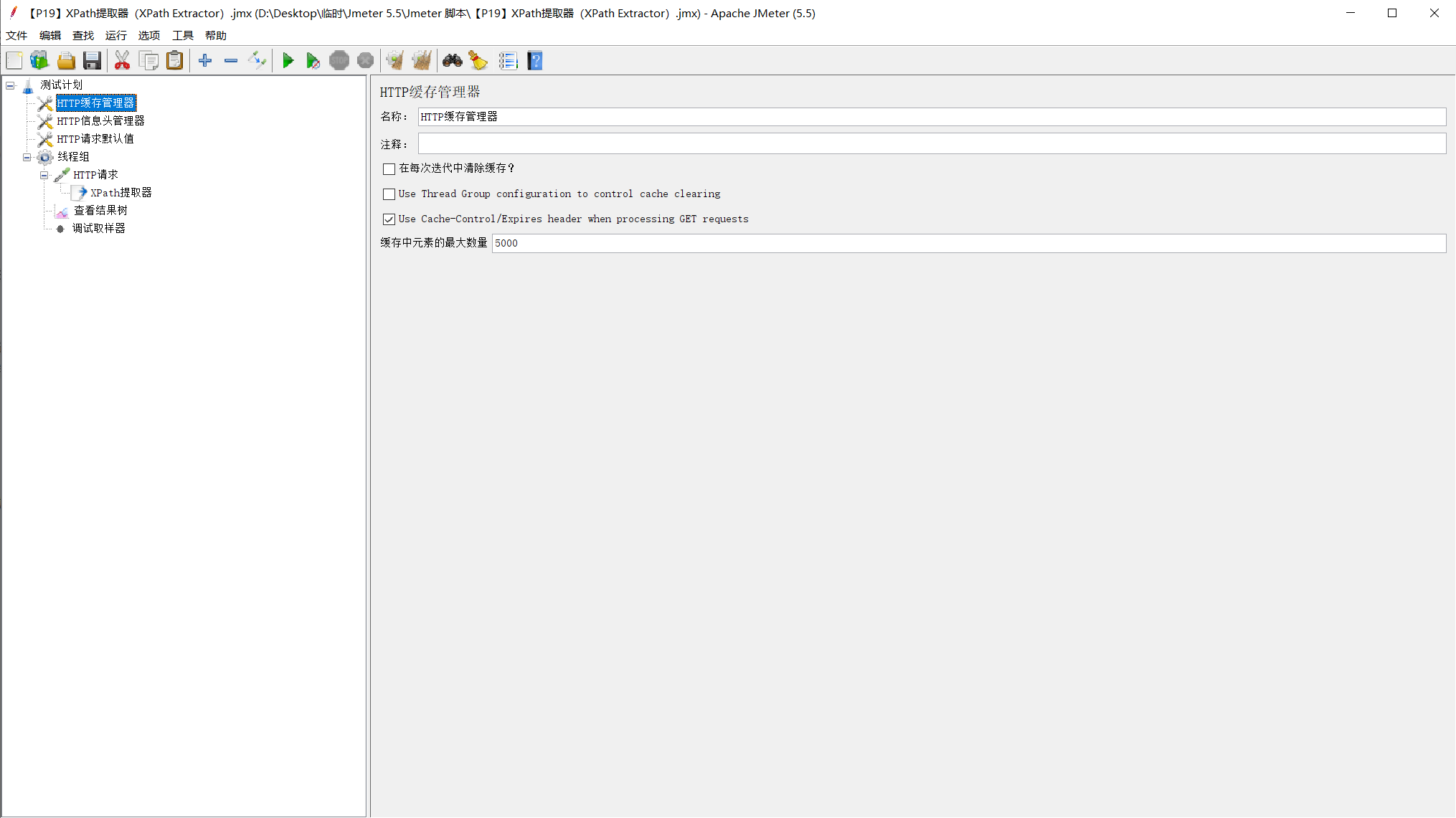Start the test with the green Start button
The image size is (1456, 818).
coord(288,60)
